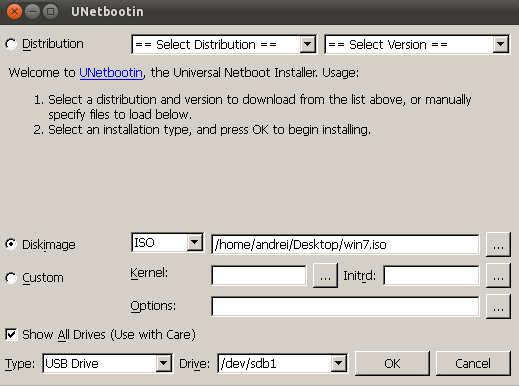Browse for Options file button
The width and height of the screenshot is (519, 386).
tap(498, 306)
